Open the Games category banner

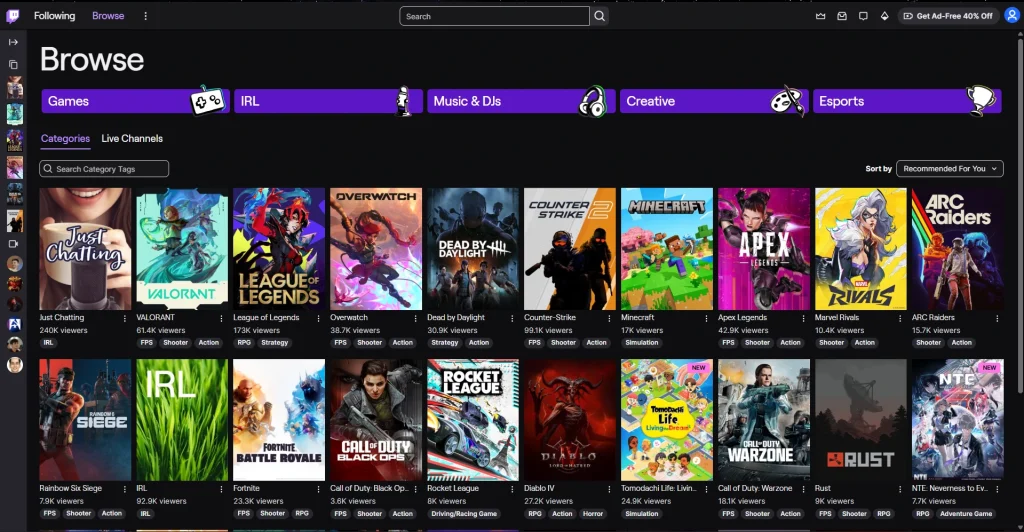coord(135,101)
